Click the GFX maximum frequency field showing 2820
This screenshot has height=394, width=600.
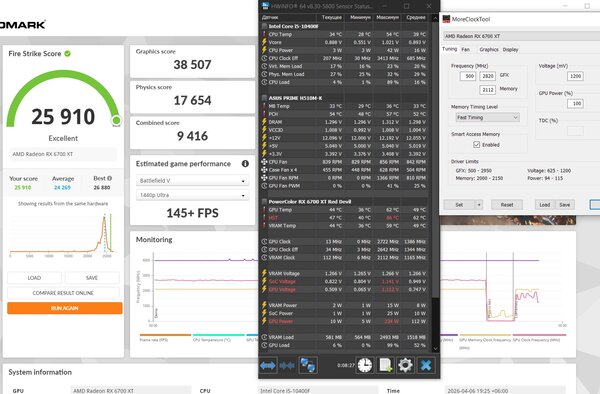488,76
